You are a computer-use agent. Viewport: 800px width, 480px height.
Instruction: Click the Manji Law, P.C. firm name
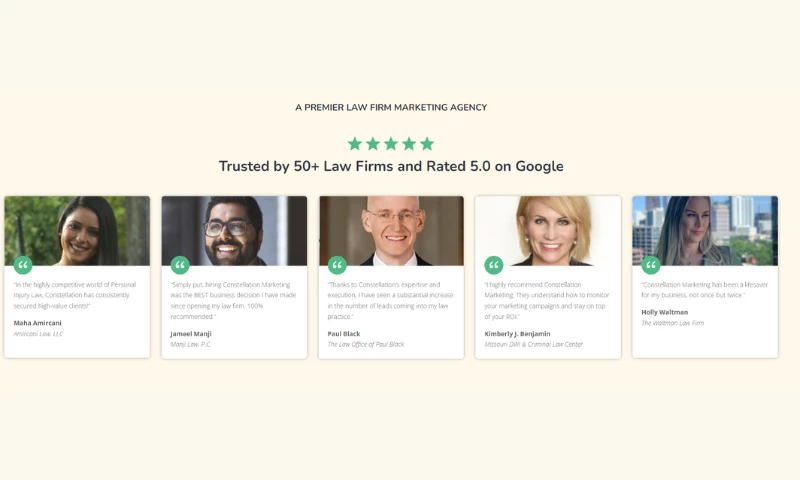[191, 345]
